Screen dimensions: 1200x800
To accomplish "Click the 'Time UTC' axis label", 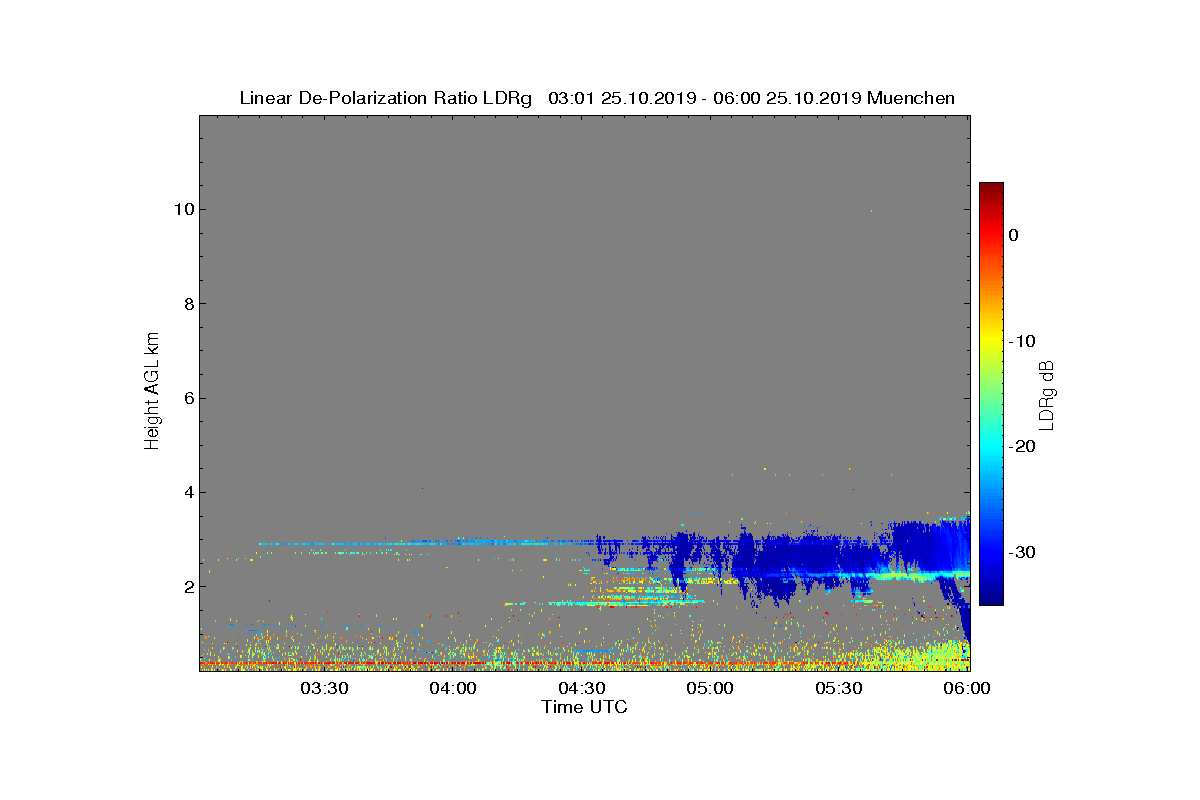I will [x=585, y=707].
